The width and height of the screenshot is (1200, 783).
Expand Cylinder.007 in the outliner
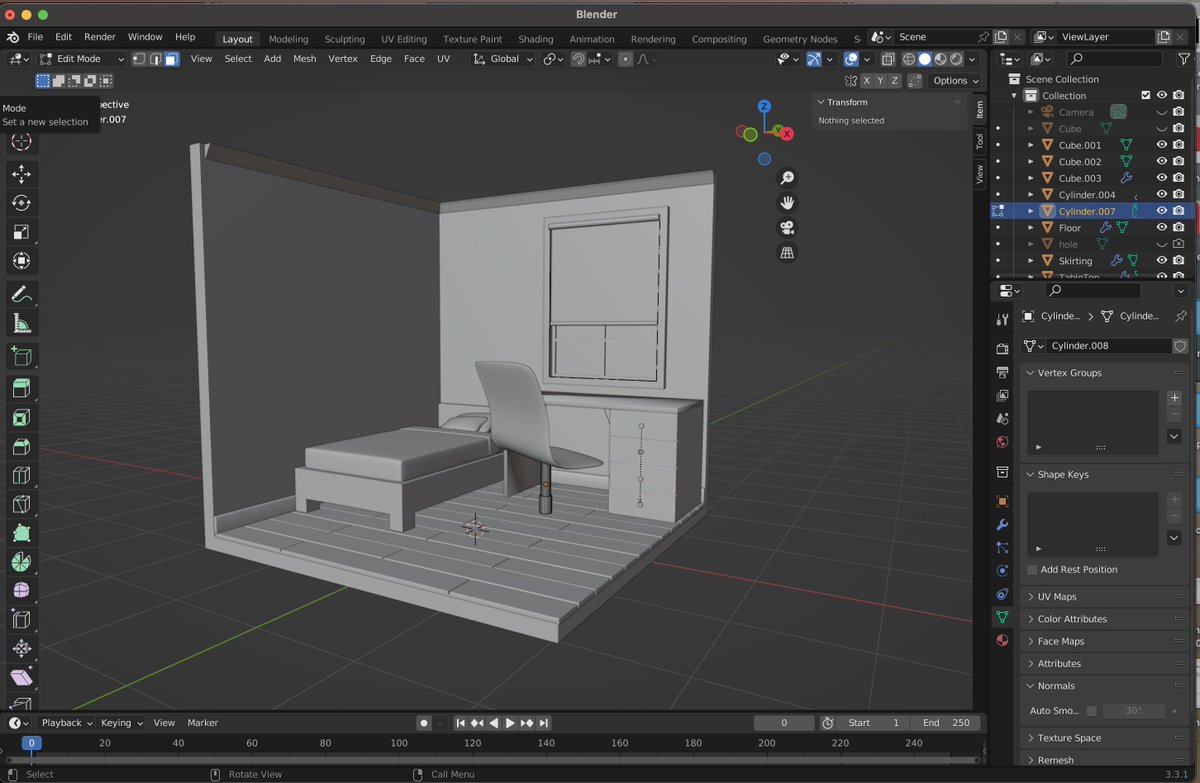1031,211
